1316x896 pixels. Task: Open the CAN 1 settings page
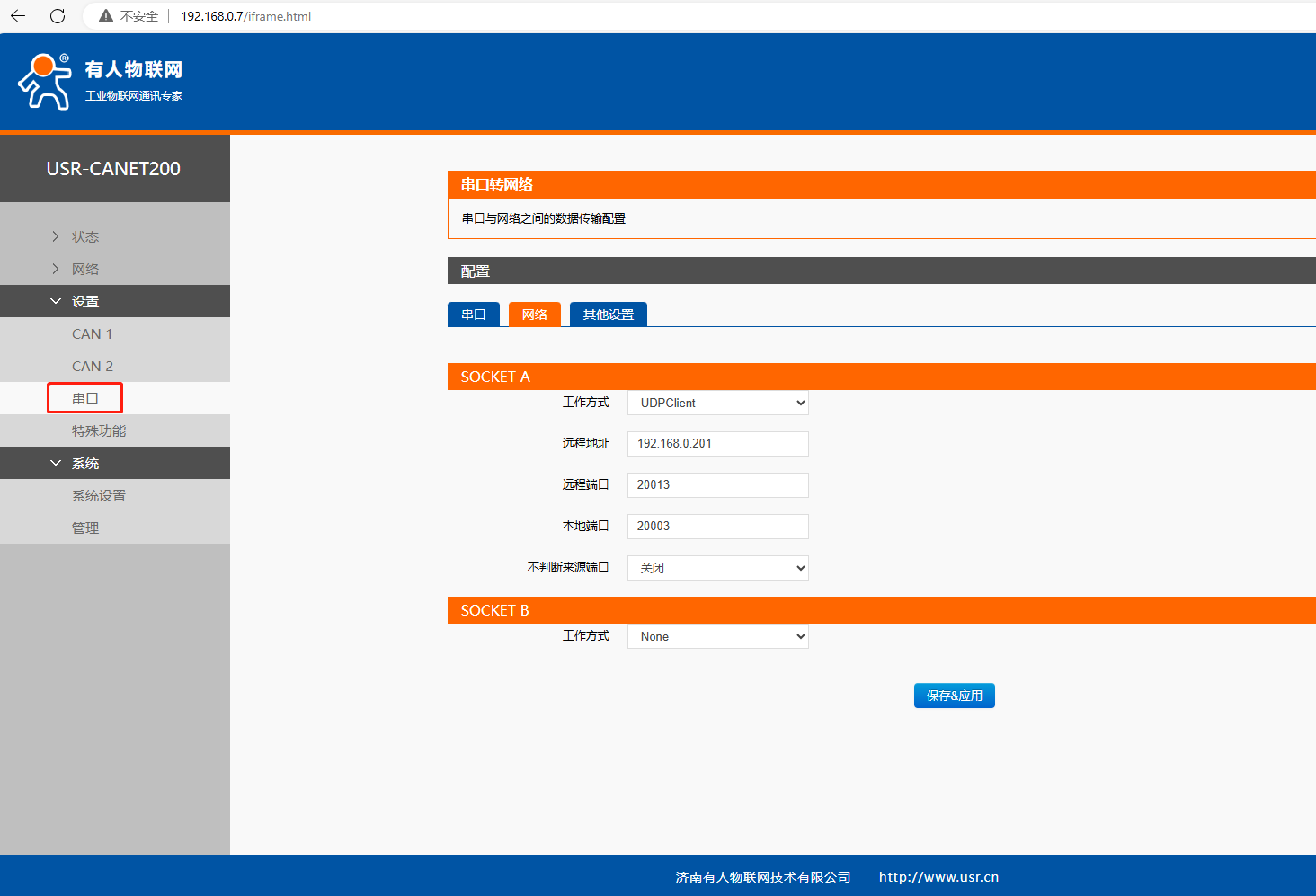[92, 333]
